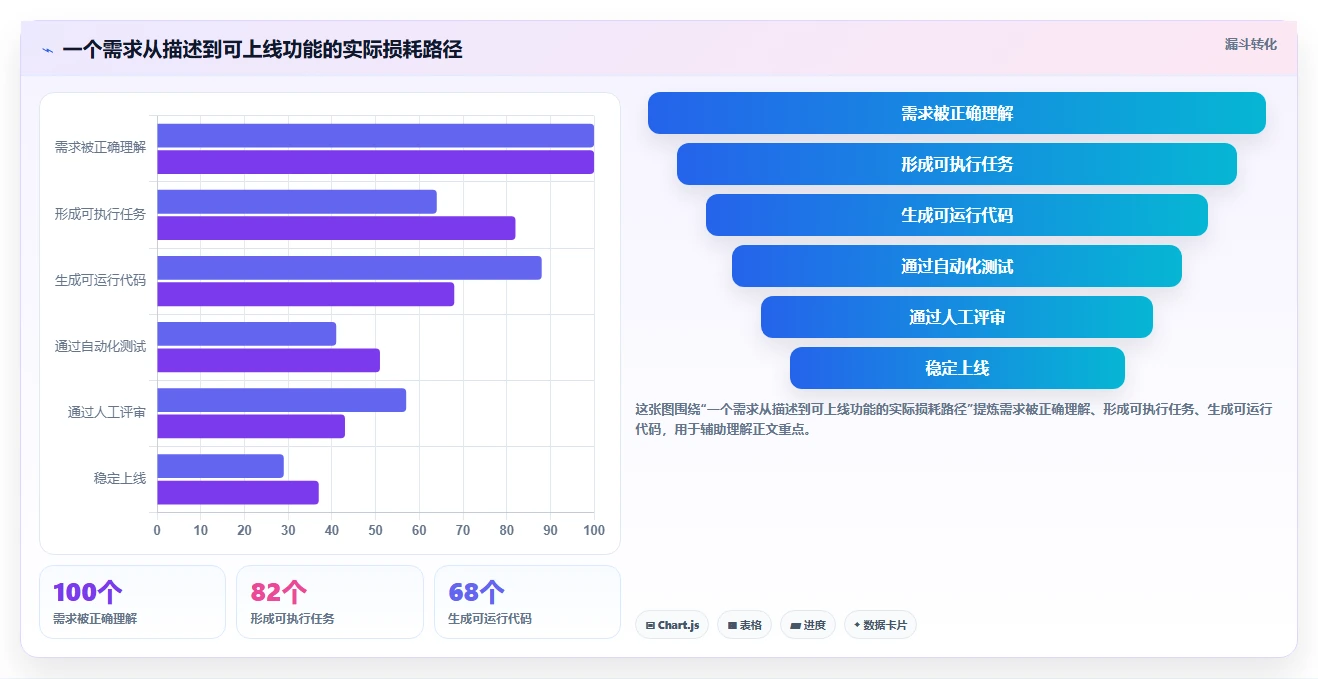Select the 通过自动化测试 funnel stage
The image size is (1318, 679).
click(x=957, y=266)
